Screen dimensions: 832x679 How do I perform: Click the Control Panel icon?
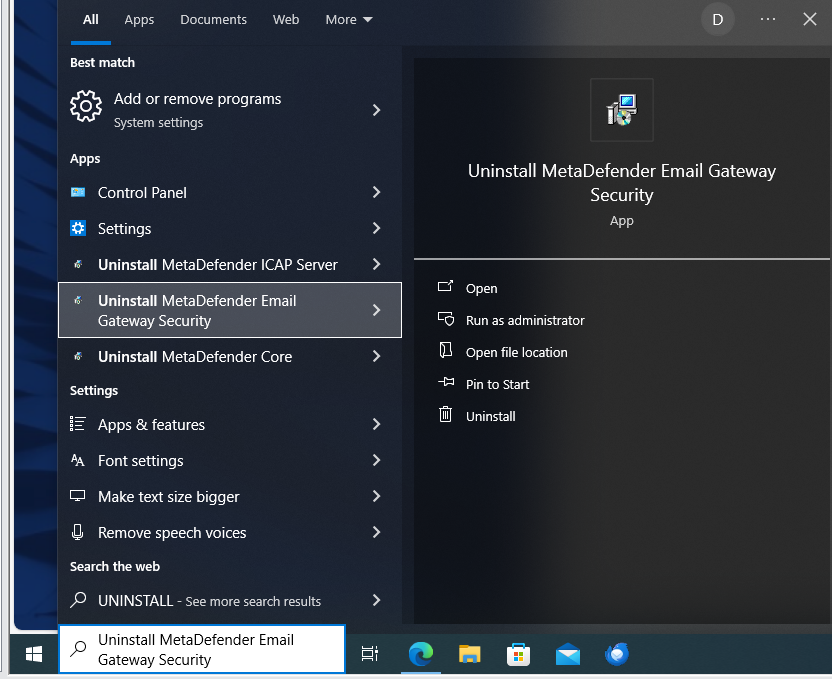point(78,192)
